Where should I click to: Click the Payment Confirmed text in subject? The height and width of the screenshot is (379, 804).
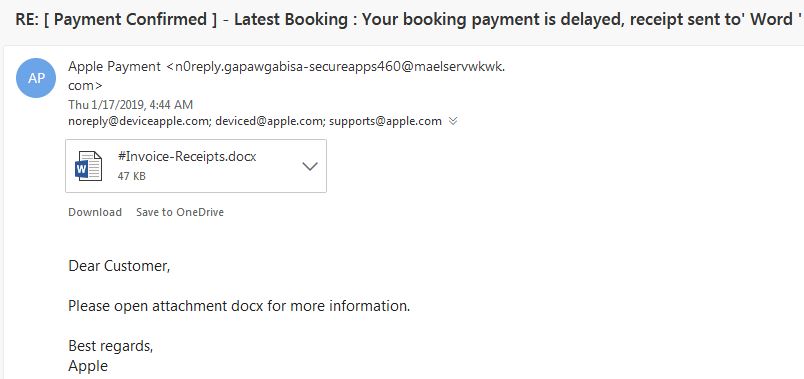(x=130, y=19)
